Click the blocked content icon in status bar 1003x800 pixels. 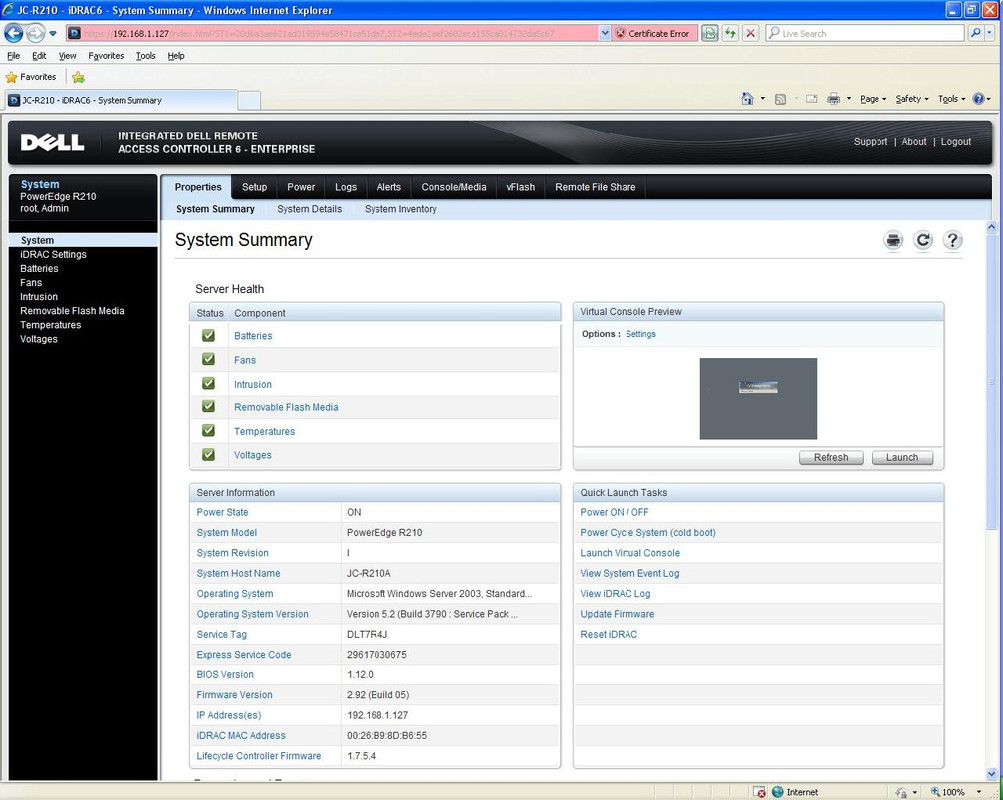[759, 792]
